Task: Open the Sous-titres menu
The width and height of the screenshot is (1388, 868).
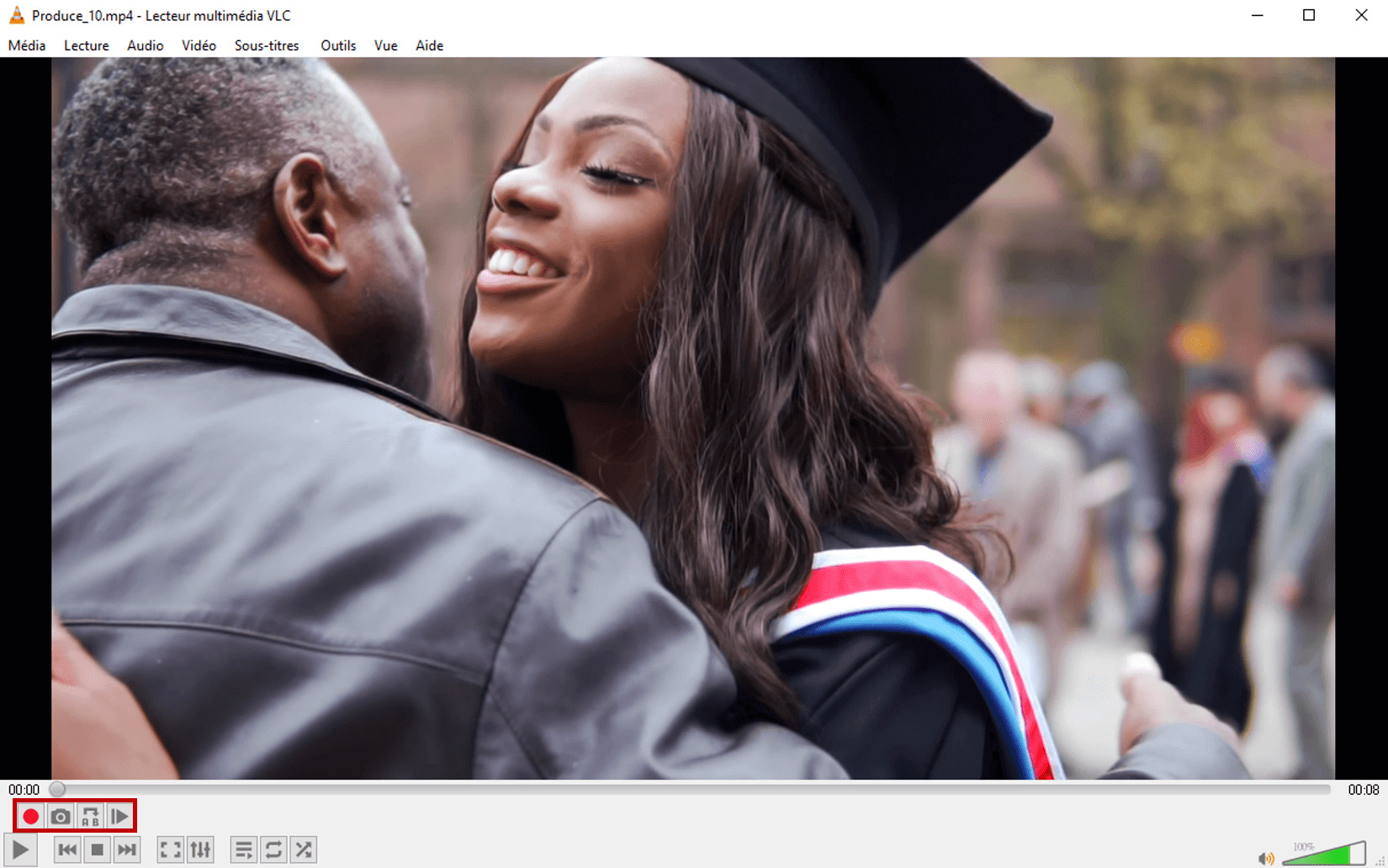Action: (x=267, y=45)
